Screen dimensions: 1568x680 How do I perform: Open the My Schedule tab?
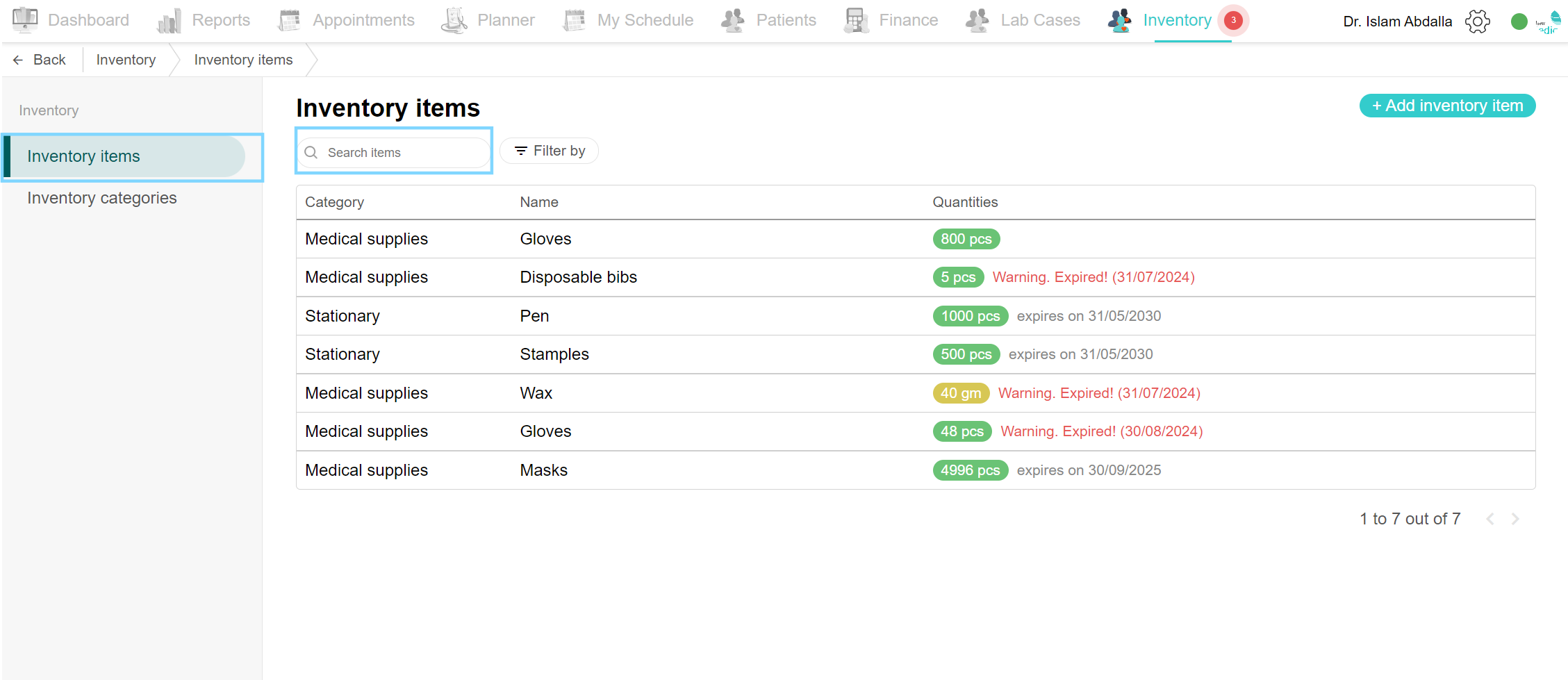click(x=644, y=20)
